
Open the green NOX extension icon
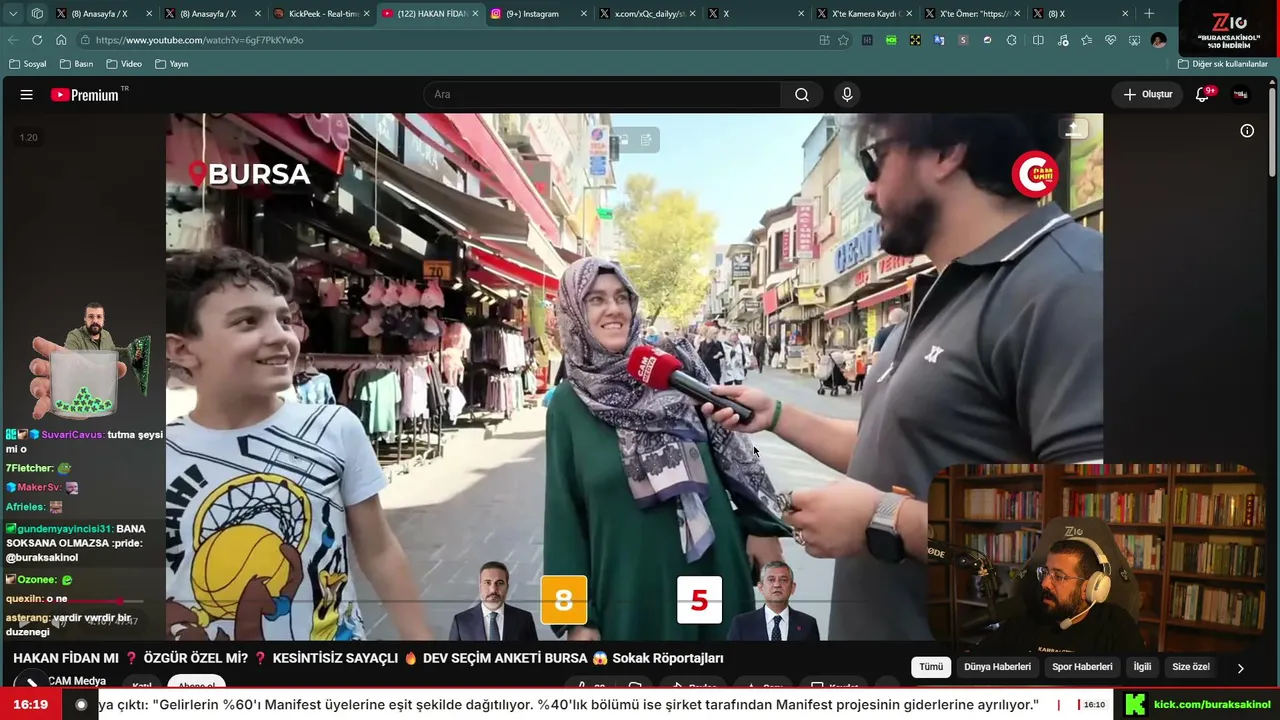[891, 40]
